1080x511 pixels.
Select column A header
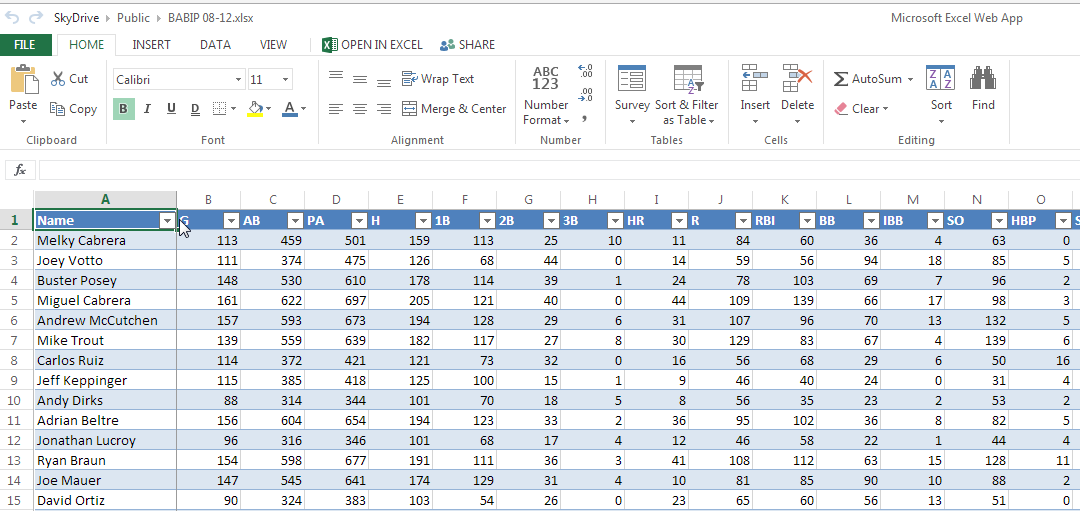point(105,199)
